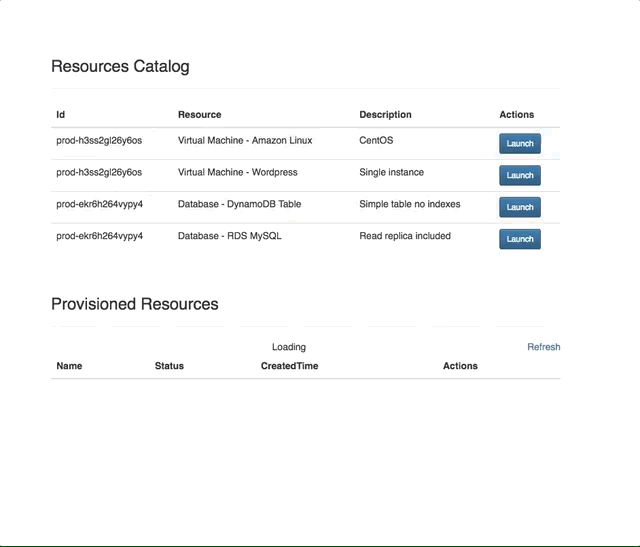
Task: Click the 'CentOS' description cell
Action: click(376, 140)
